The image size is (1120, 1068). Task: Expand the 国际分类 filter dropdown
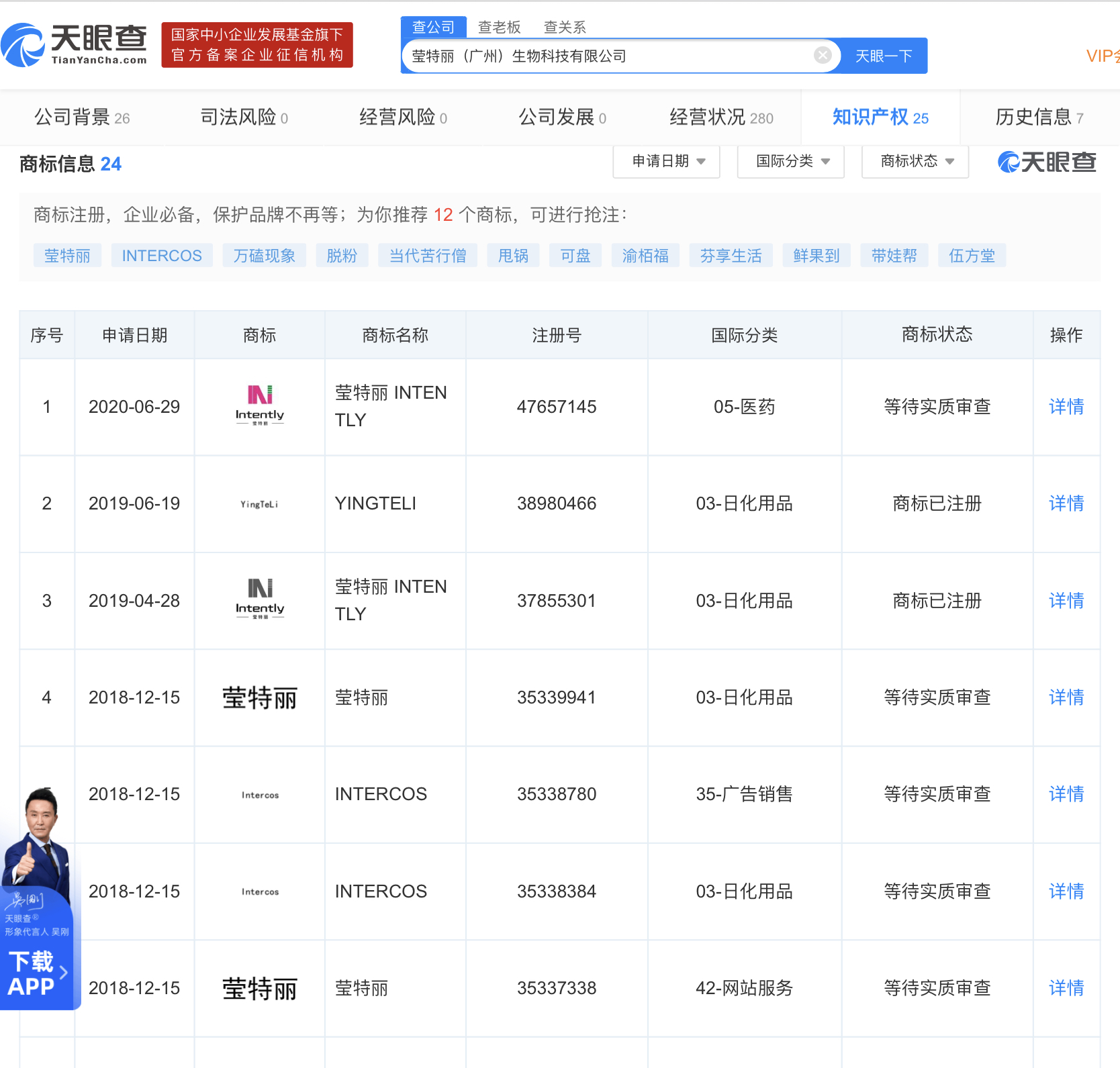(791, 161)
